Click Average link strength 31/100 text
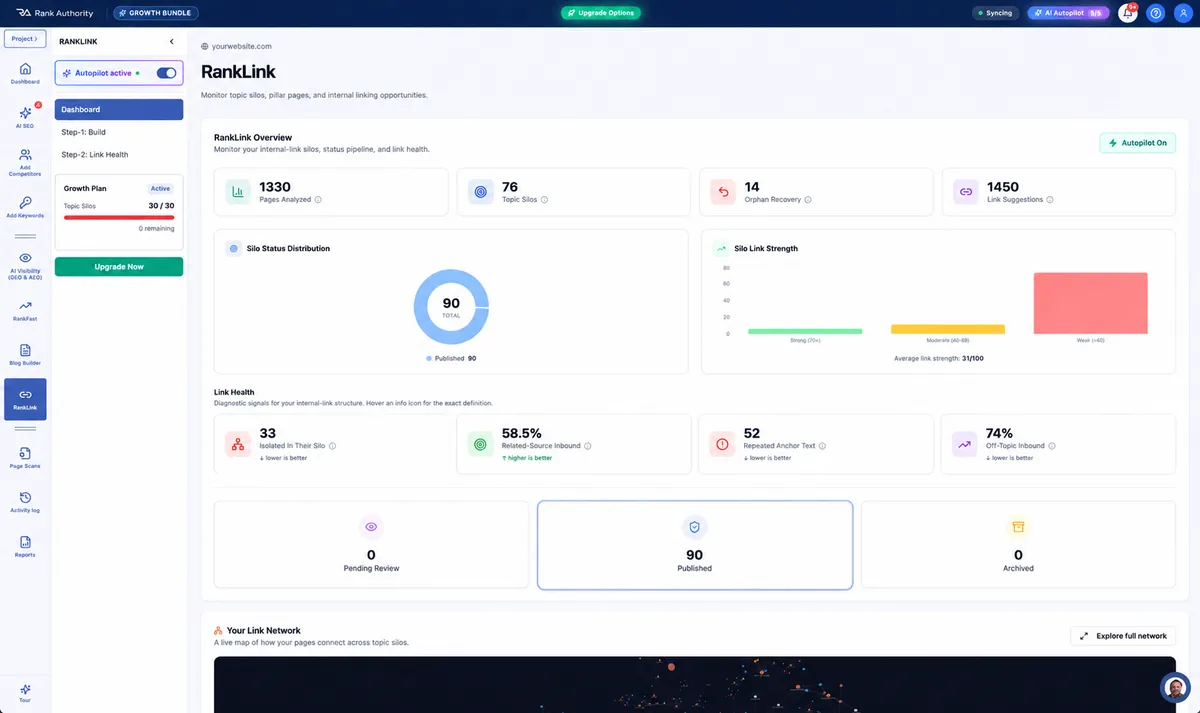The width and height of the screenshot is (1200, 713). point(938,358)
